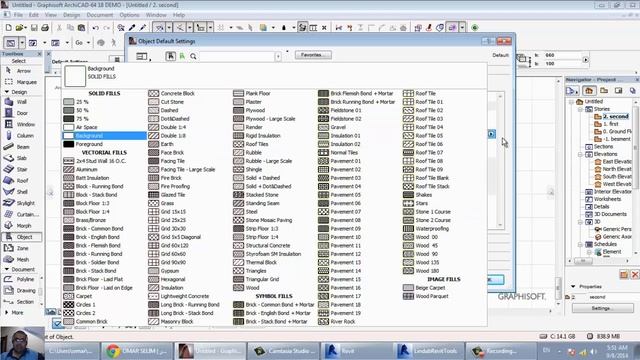640x360 pixels.
Task: Open the Options menu
Action: 129,15
